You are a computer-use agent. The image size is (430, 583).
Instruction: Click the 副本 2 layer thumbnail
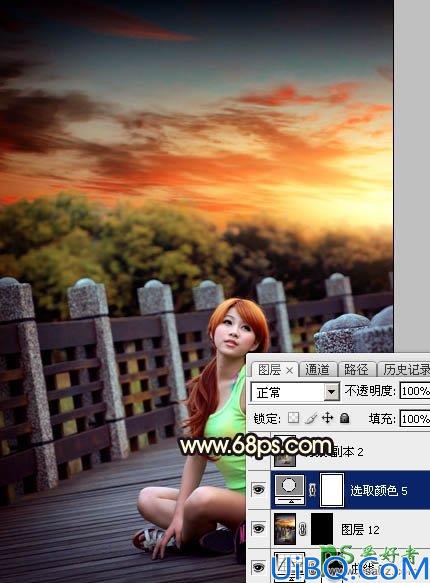[285, 451]
